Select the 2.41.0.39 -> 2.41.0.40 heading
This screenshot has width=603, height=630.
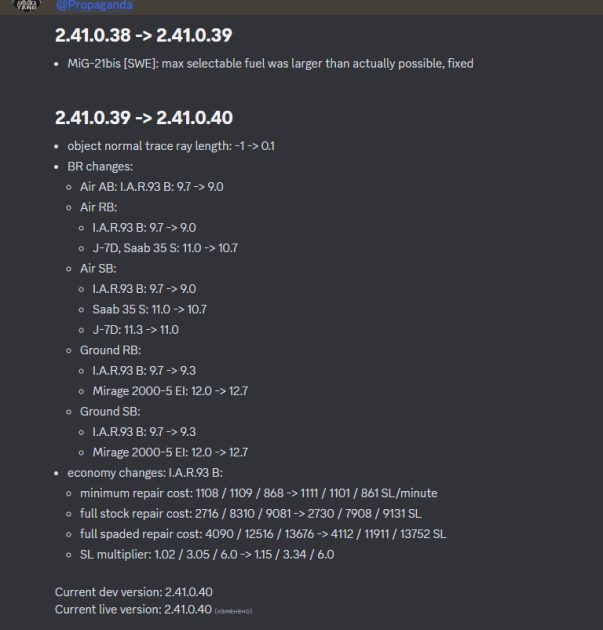144,118
